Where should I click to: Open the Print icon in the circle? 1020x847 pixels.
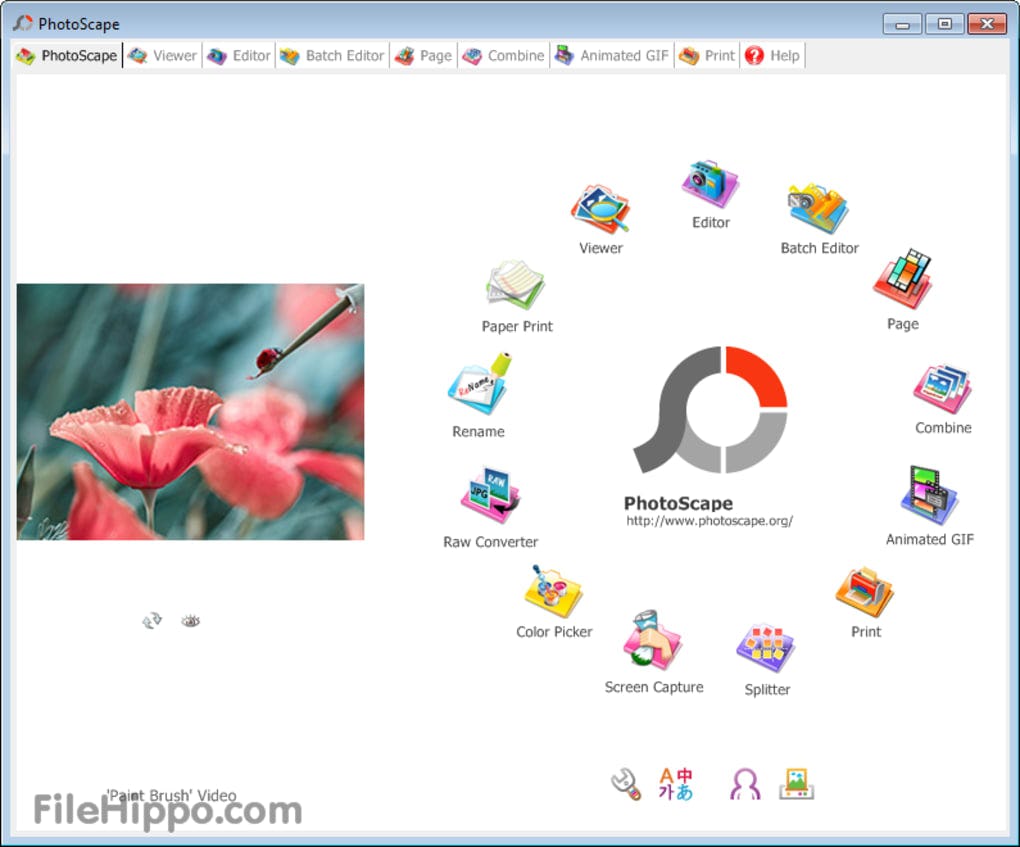click(x=865, y=592)
